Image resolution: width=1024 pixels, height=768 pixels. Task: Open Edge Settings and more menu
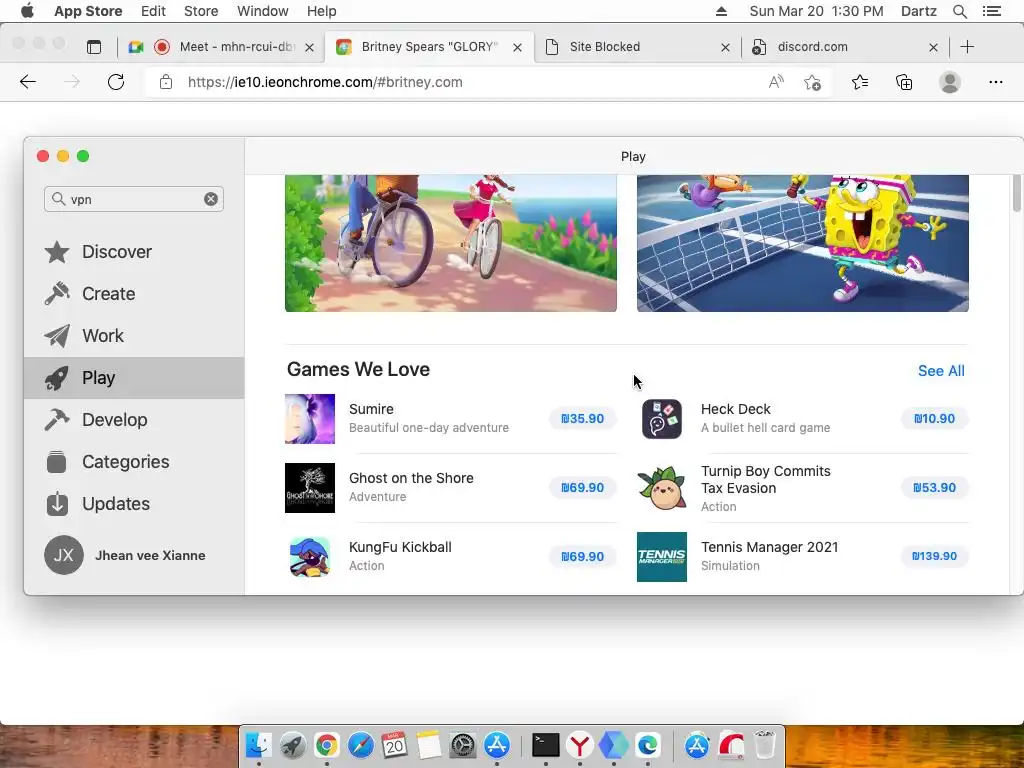coord(995,82)
